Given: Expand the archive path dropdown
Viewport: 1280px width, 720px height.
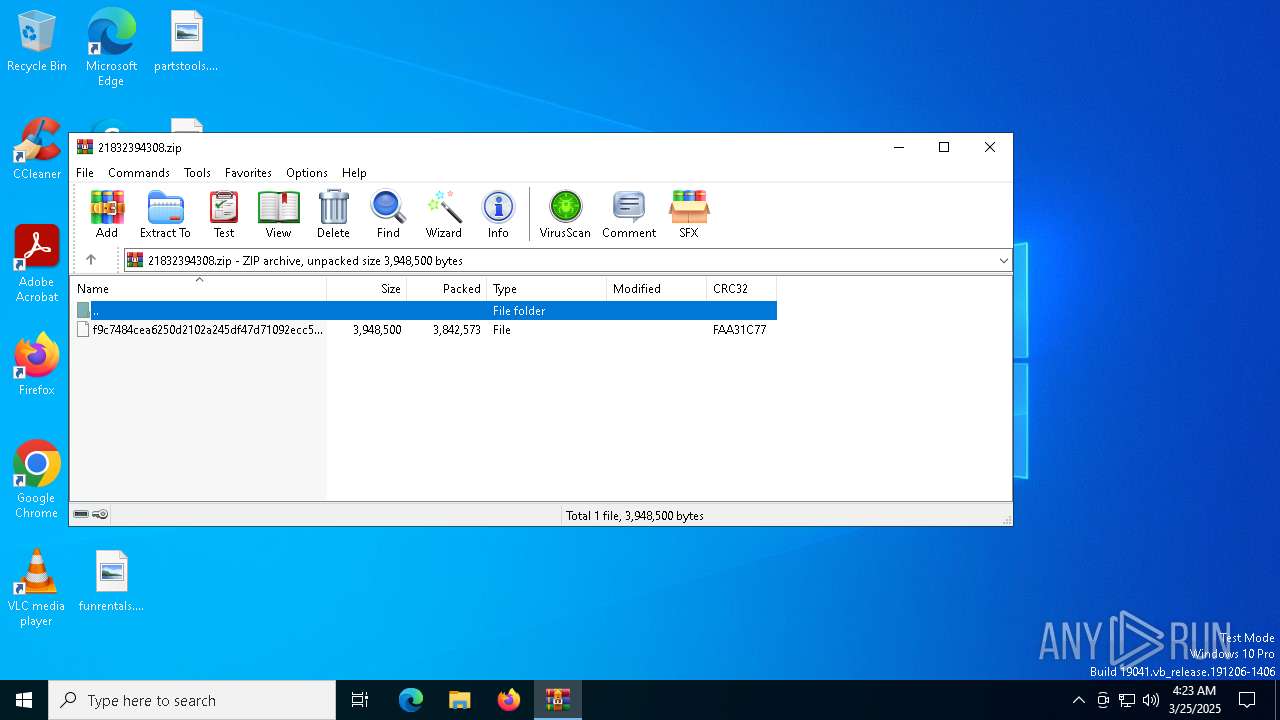Looking at the screenshot, I should (1003, 261).
